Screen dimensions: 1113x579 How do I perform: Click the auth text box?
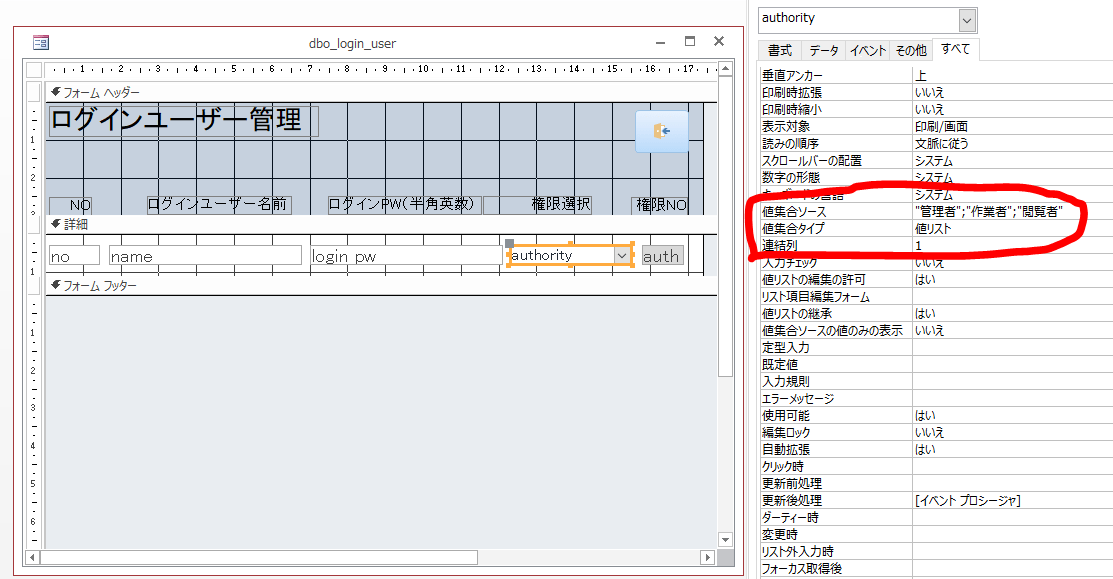pos(662,255)
